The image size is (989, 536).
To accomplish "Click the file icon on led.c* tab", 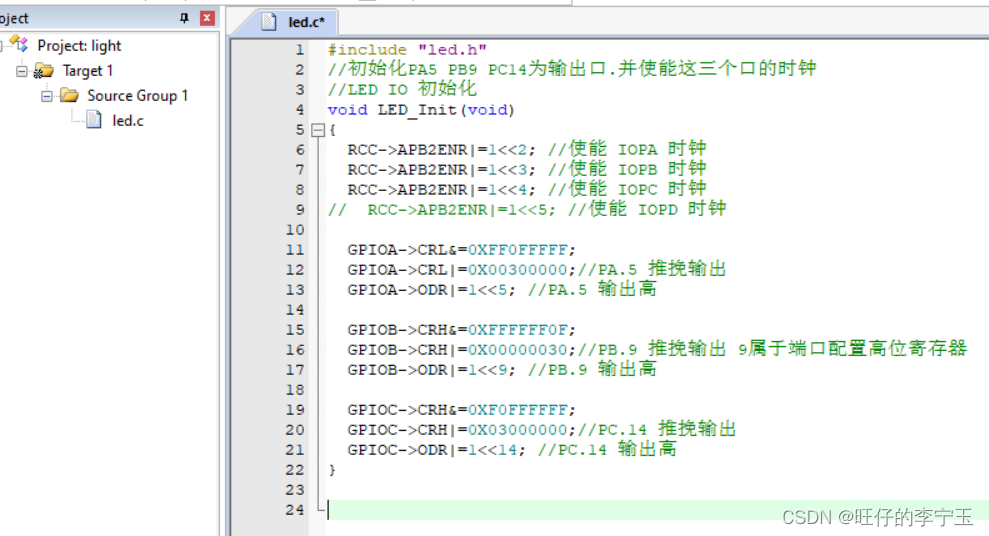I will coord(269,22).
